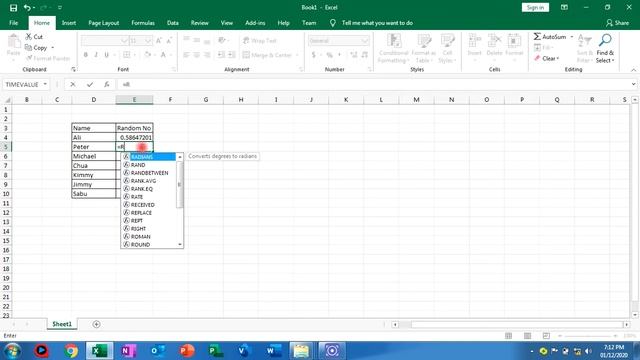Open the Help tab
The image size is (640, 360).
(283, 23)
